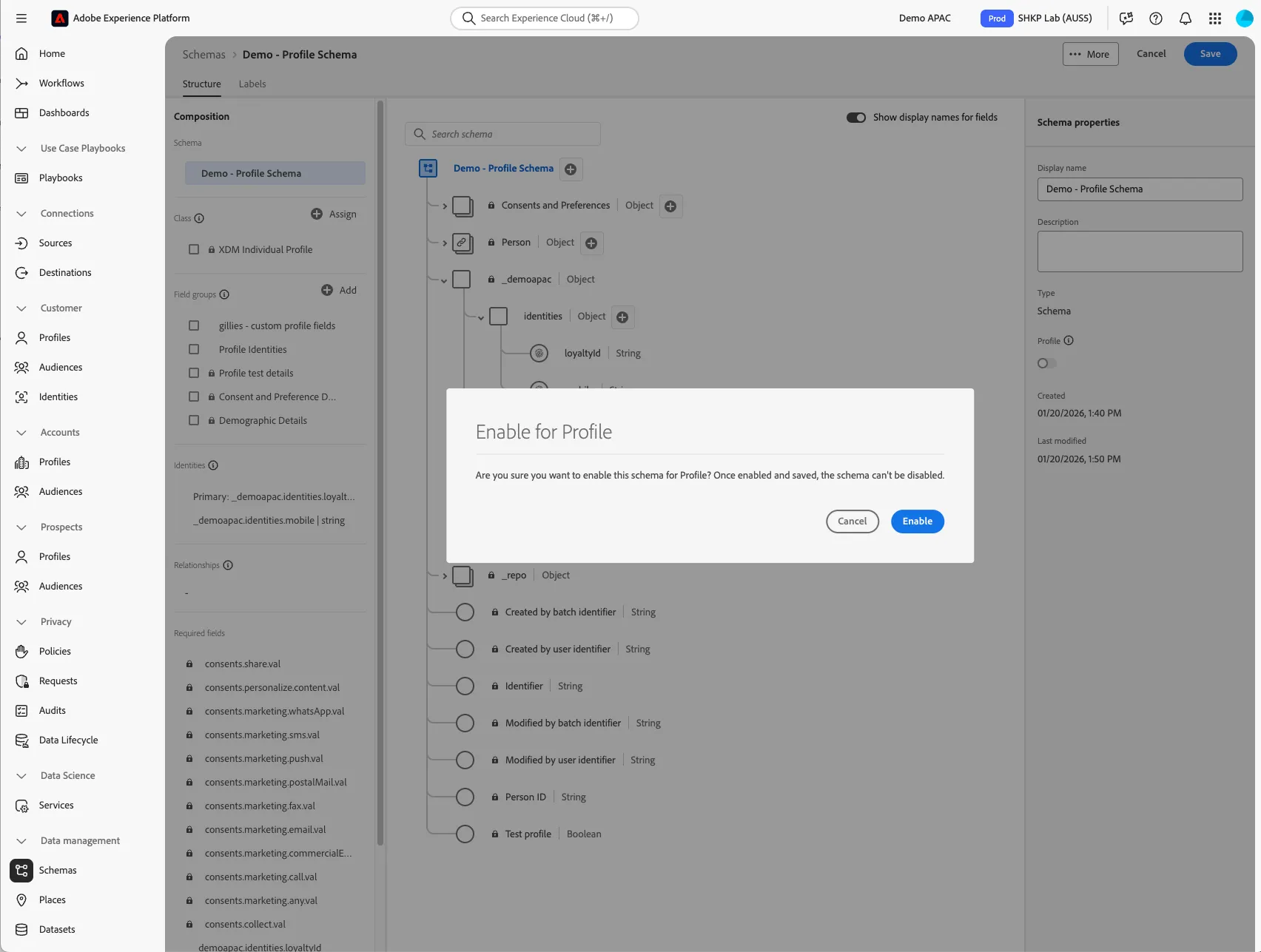
Task: Check the Demographic Details checkbox
Action: pos(194,420)
